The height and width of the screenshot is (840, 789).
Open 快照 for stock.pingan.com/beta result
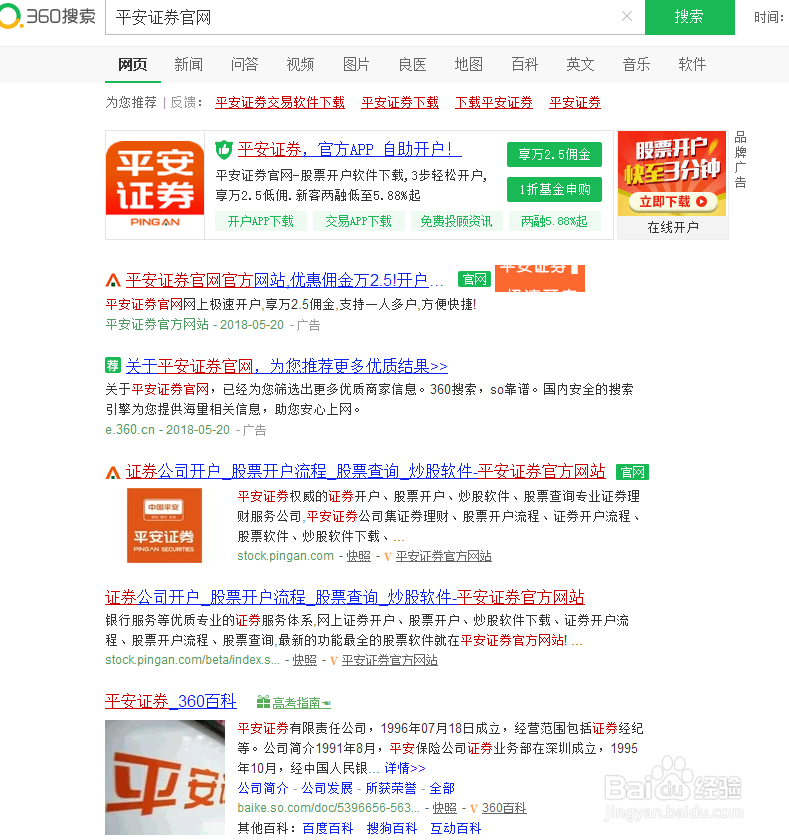(305, 660)
